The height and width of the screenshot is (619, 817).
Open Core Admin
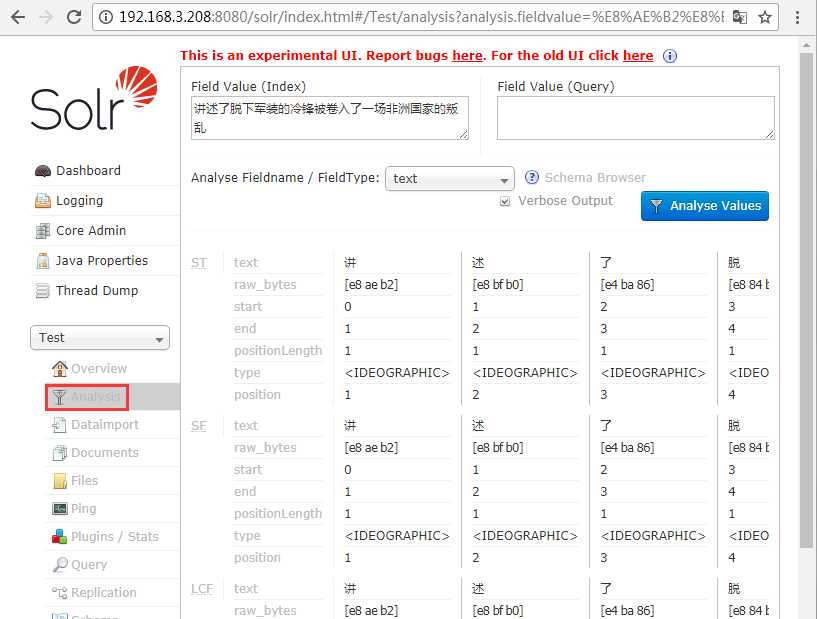click(x=91, y=230)
